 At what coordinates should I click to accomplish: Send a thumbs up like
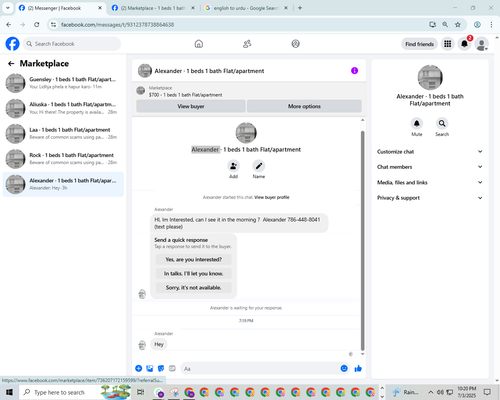point(358,368)
